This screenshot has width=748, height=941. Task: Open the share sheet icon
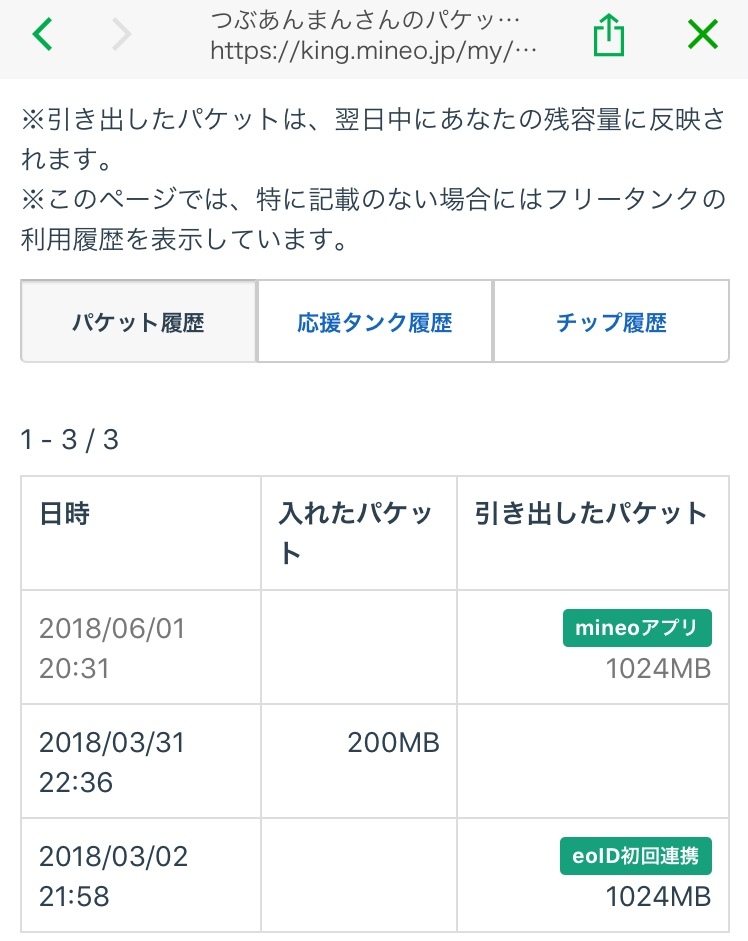(608, 36)
